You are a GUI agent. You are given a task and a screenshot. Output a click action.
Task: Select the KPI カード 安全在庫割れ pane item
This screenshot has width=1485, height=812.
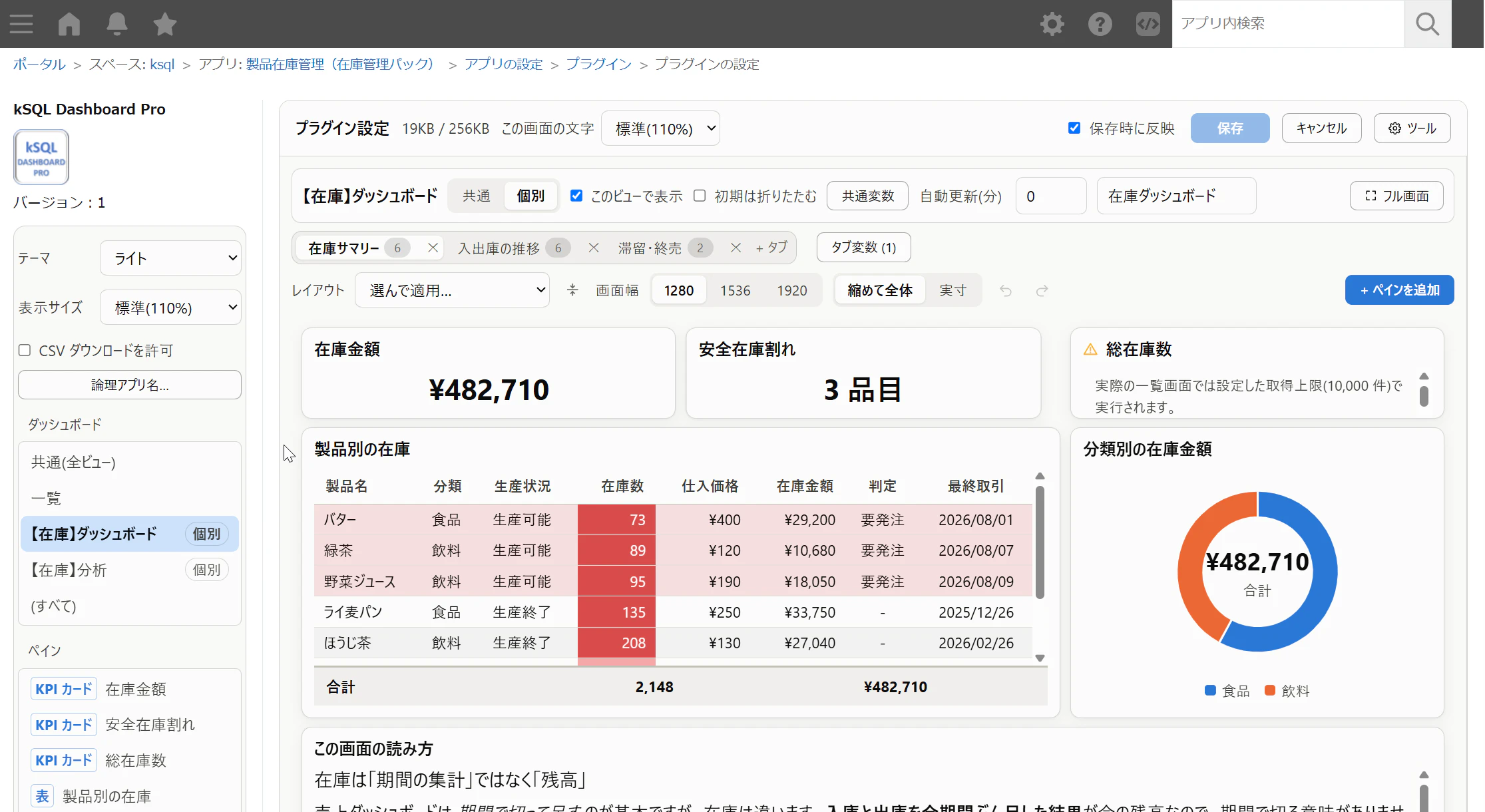pos(130,725)
